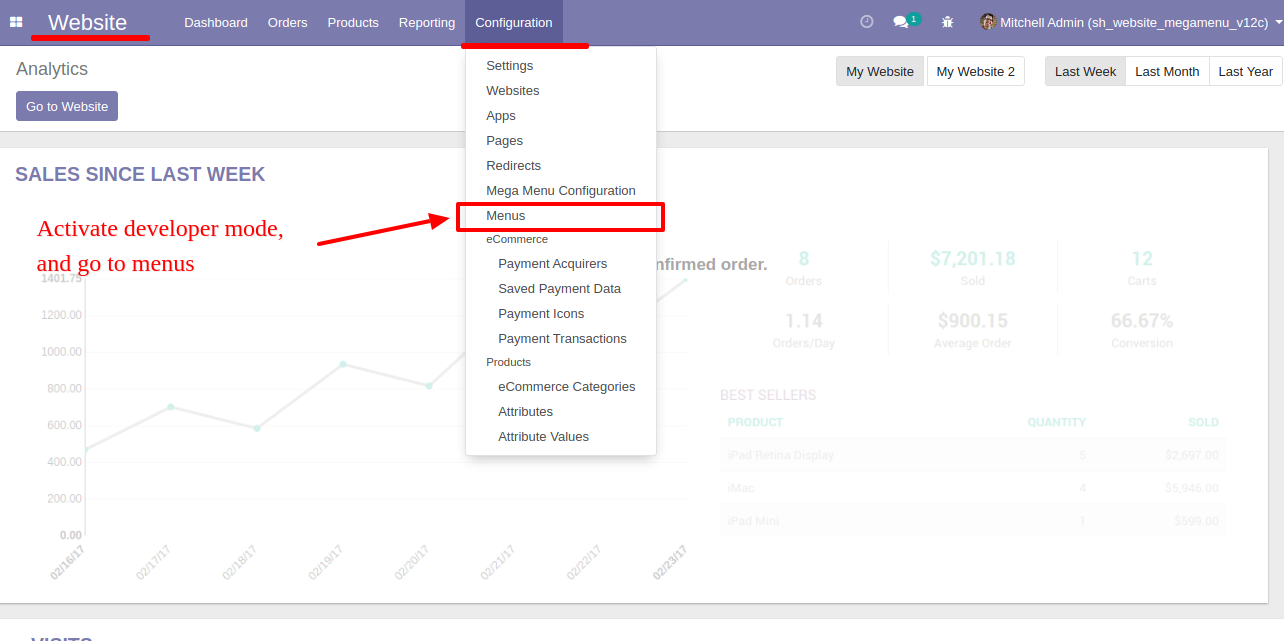Open the activities clock icon
This screenshot has height=641, width=1284.
[x=867, y=22]
